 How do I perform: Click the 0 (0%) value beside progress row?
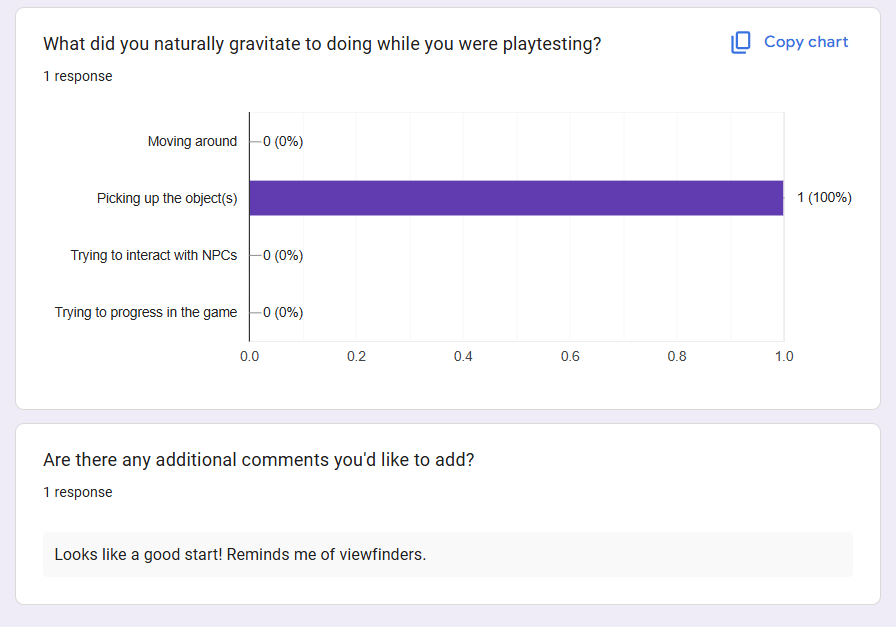click(x=283, y=312)
